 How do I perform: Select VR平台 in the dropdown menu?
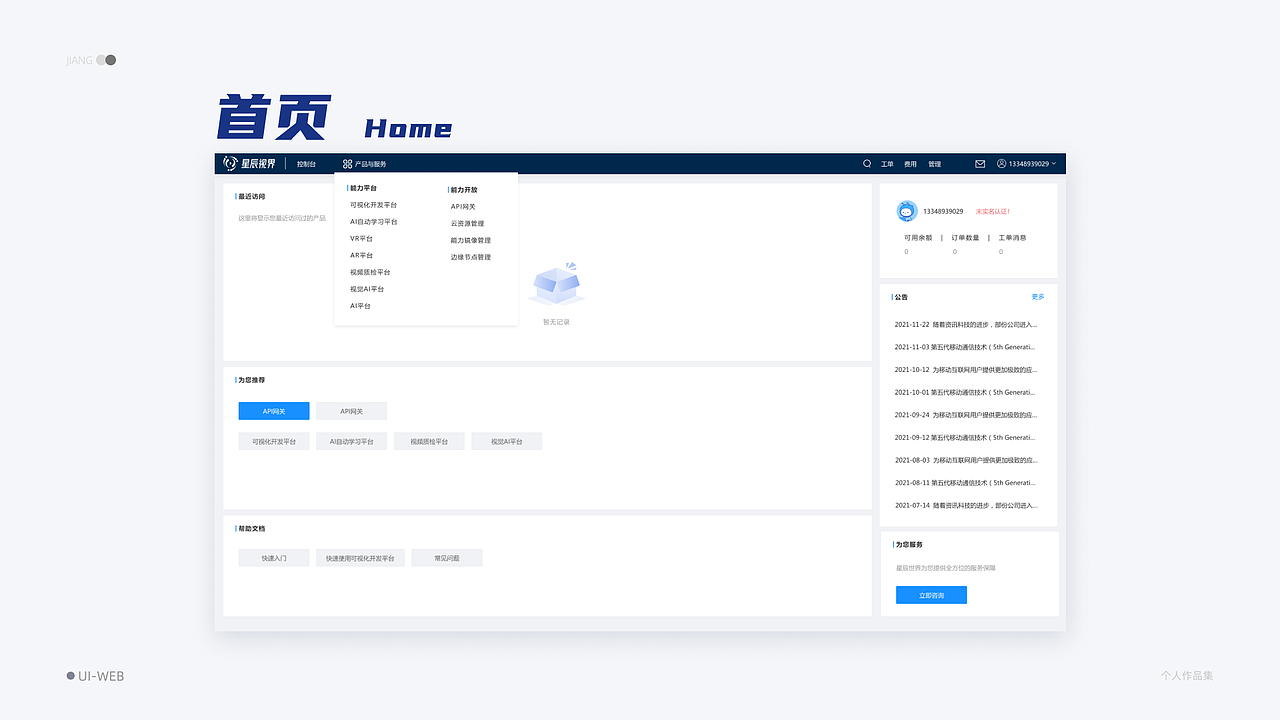(361, 239)
